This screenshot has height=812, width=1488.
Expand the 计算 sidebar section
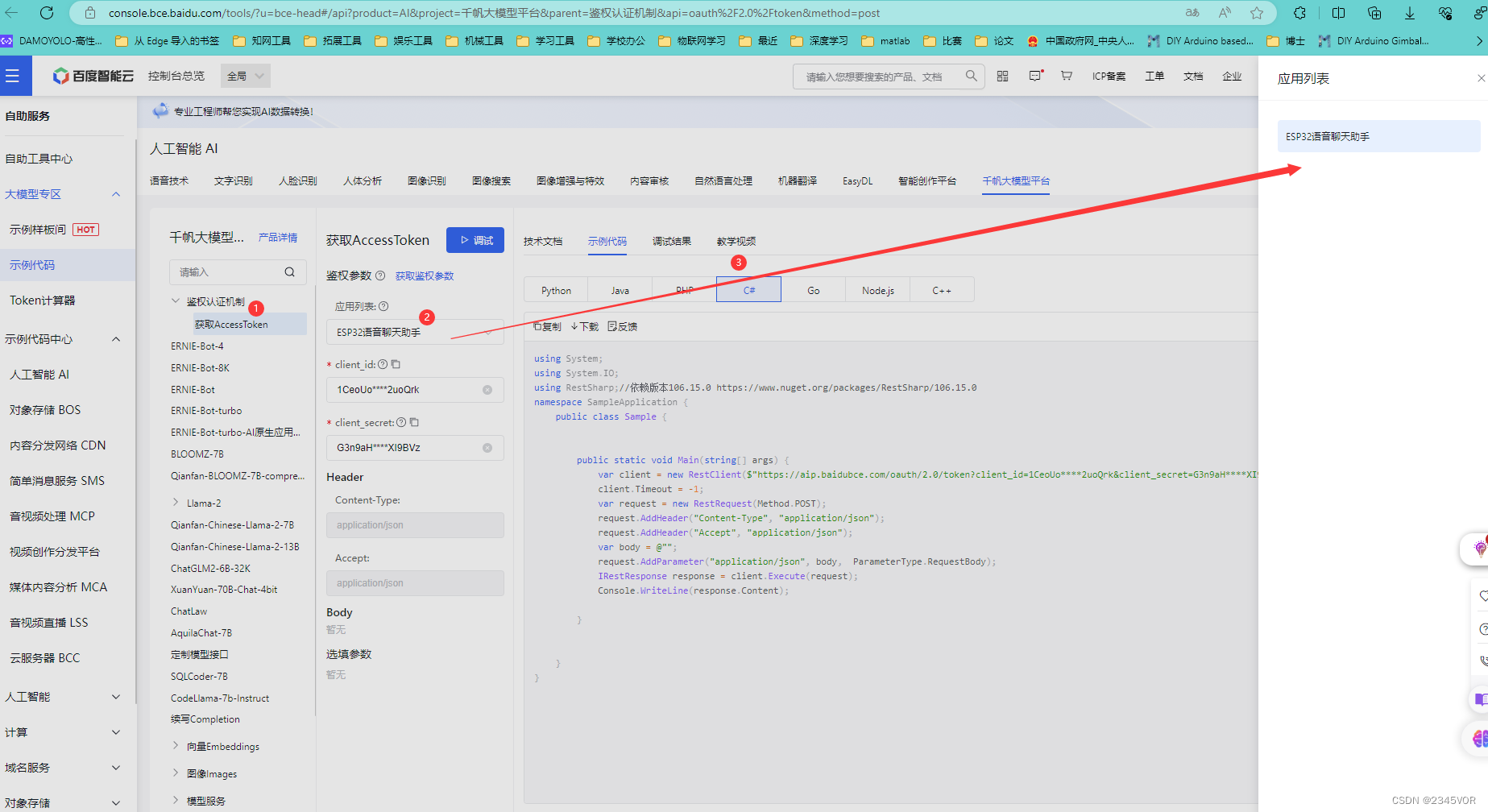(116, 732)
